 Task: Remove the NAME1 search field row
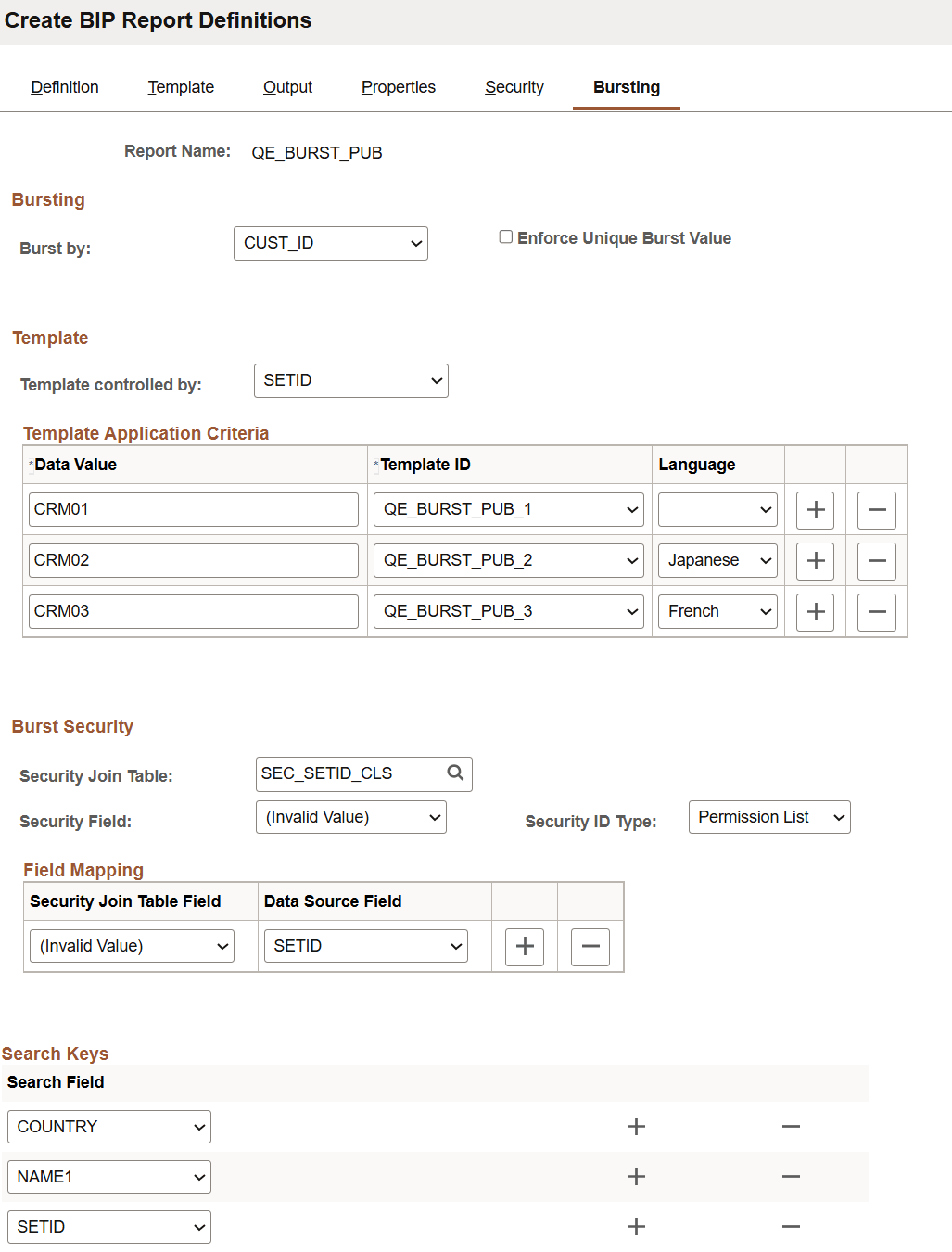[790, 1176]
